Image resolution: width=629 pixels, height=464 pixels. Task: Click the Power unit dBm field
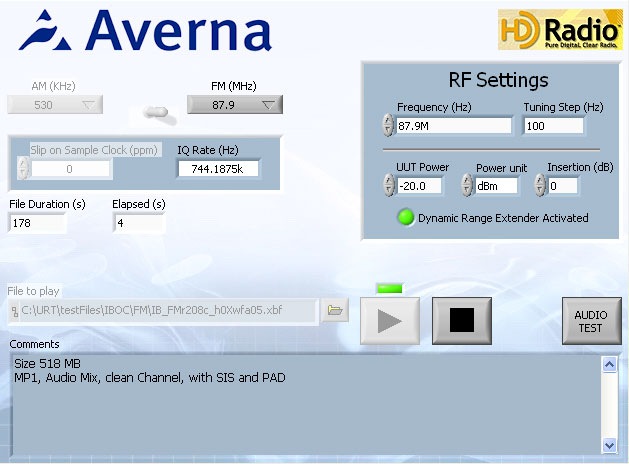click(496, 186)
